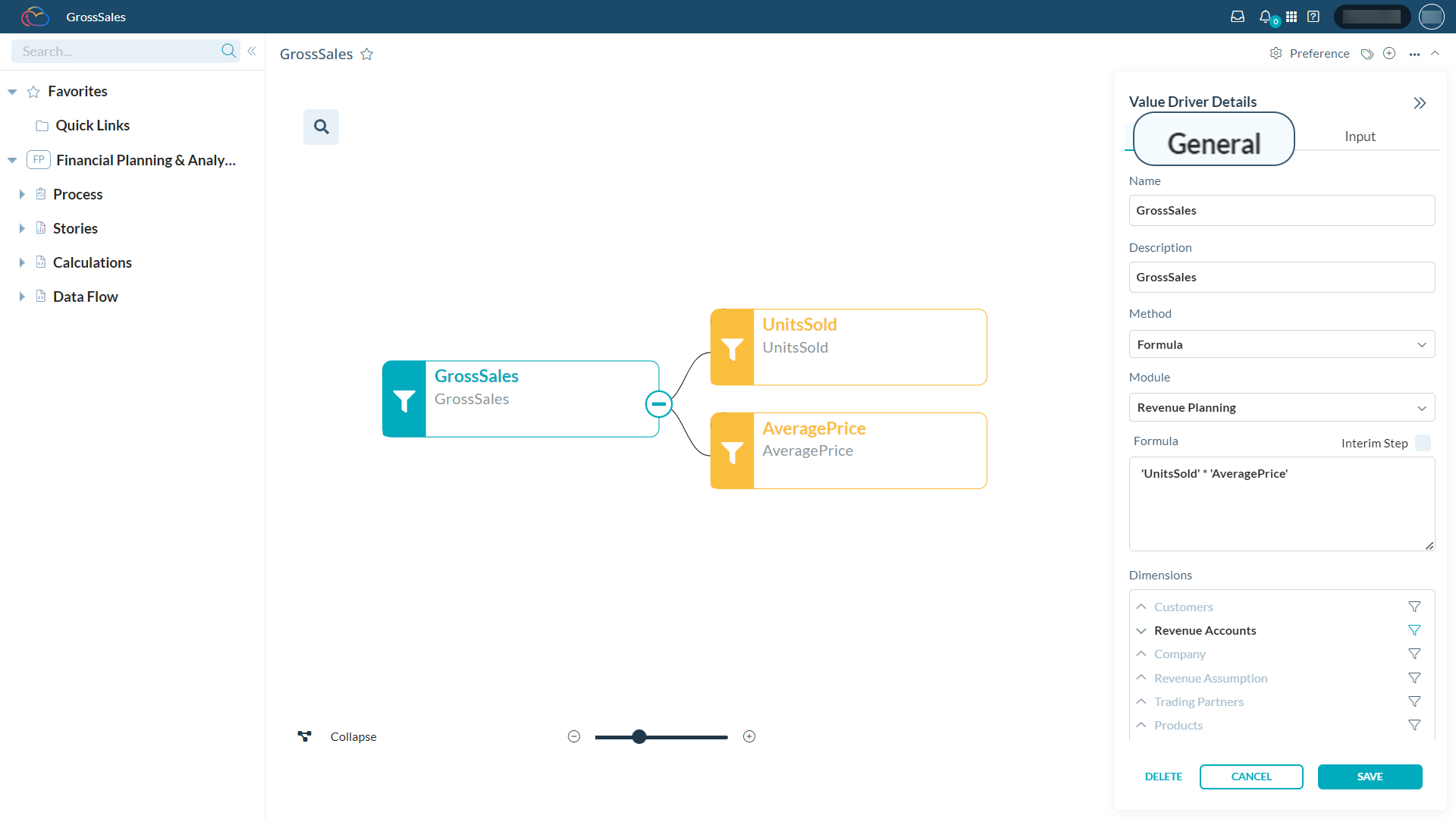
Task: Open the apps grid icon in the header
Action: click(x=1291, y=16)
